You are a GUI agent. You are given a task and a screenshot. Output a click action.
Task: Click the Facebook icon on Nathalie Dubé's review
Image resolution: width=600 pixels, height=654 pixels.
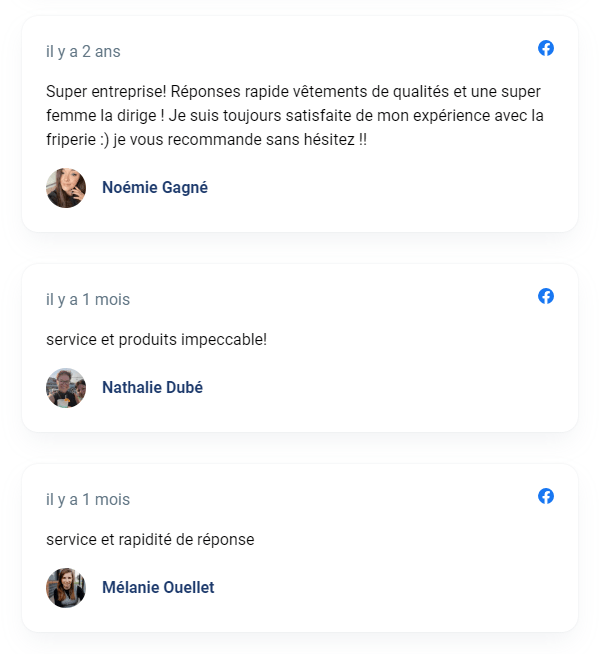(x=546, y=296)
